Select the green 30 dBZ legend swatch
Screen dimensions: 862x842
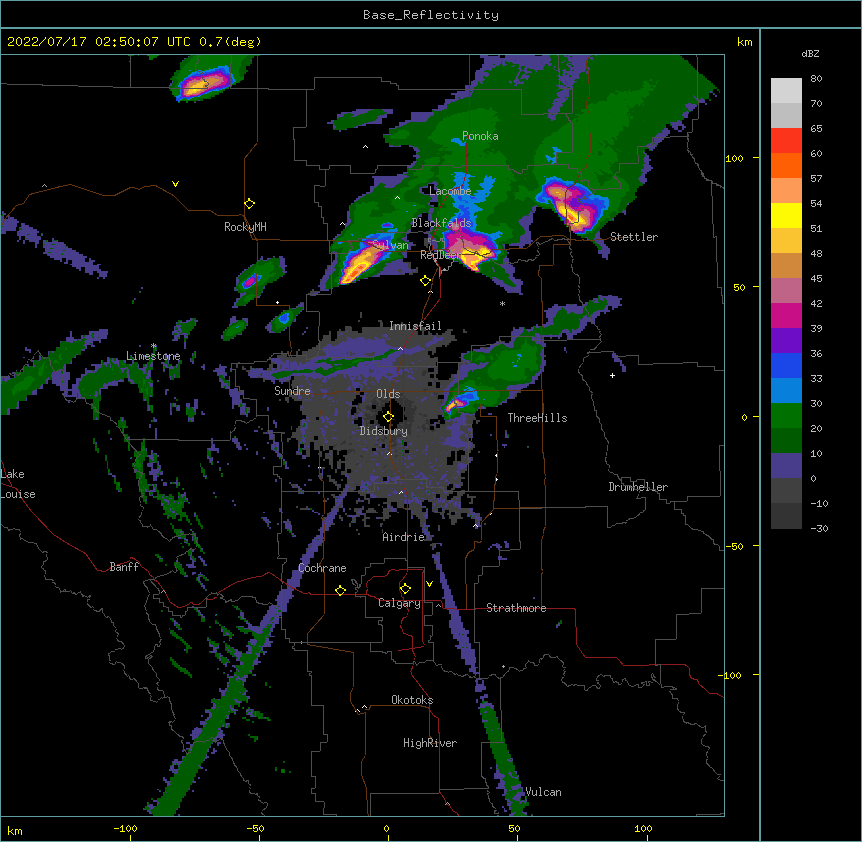pos(786,416)
